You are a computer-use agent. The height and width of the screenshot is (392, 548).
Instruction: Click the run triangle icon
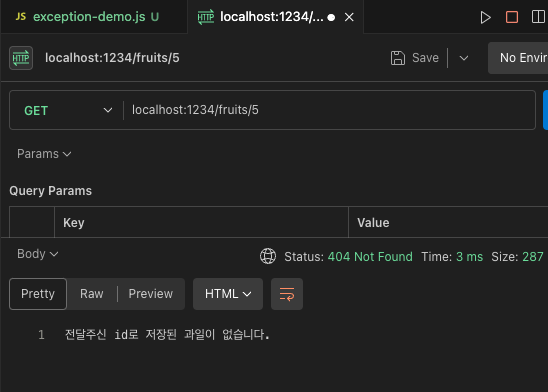coord(485,17)
